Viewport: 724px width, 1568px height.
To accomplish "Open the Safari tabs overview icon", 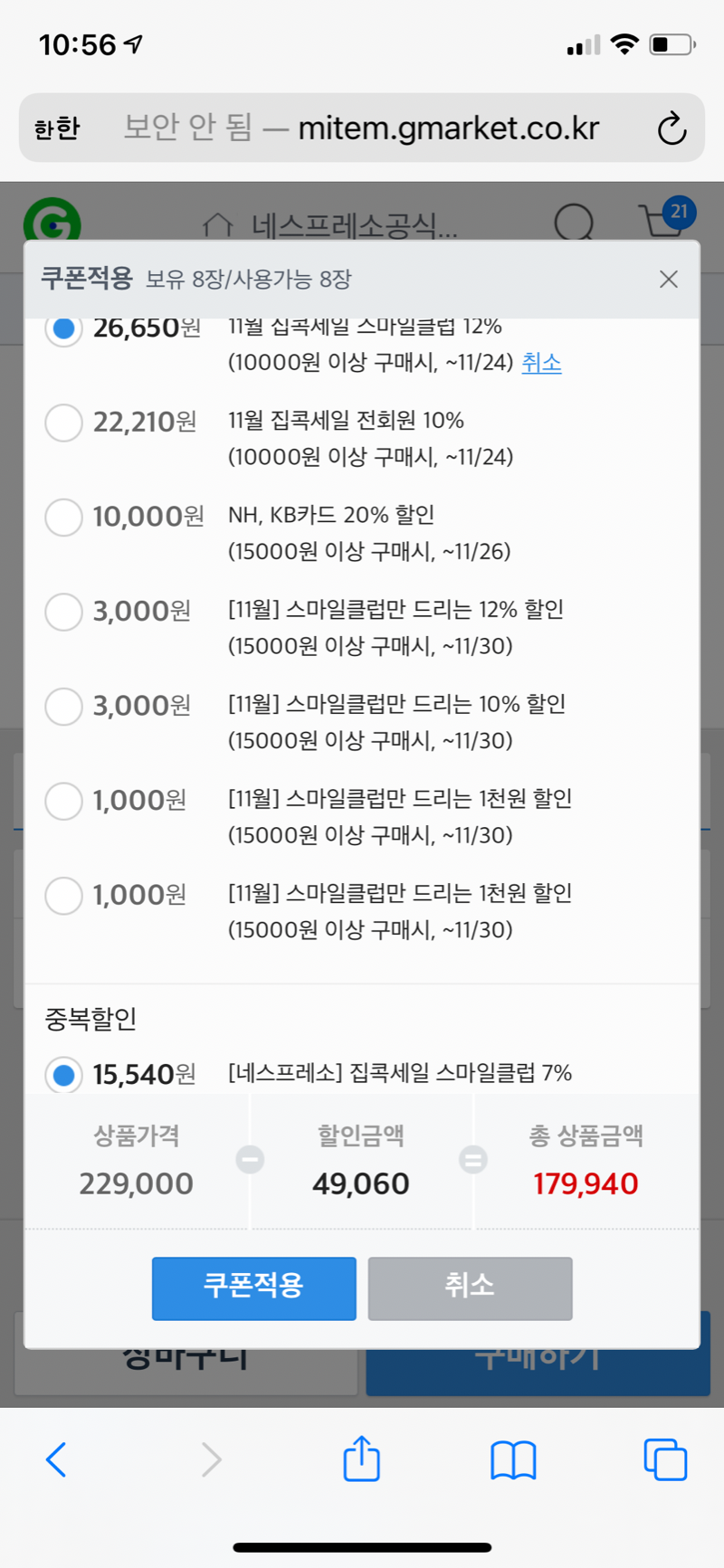I will coord(665,1459).
